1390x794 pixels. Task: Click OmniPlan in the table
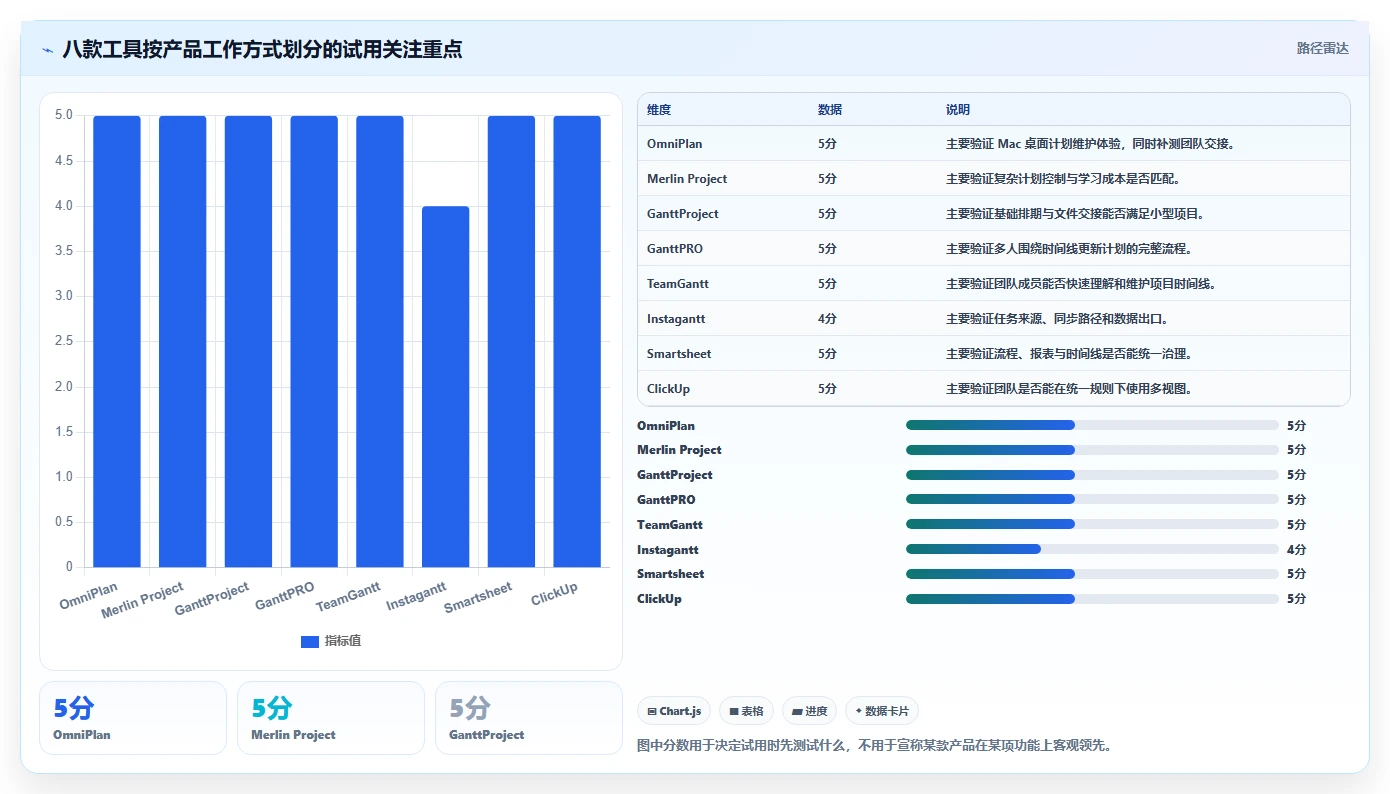pyautogui.click(x=675, y=144)
